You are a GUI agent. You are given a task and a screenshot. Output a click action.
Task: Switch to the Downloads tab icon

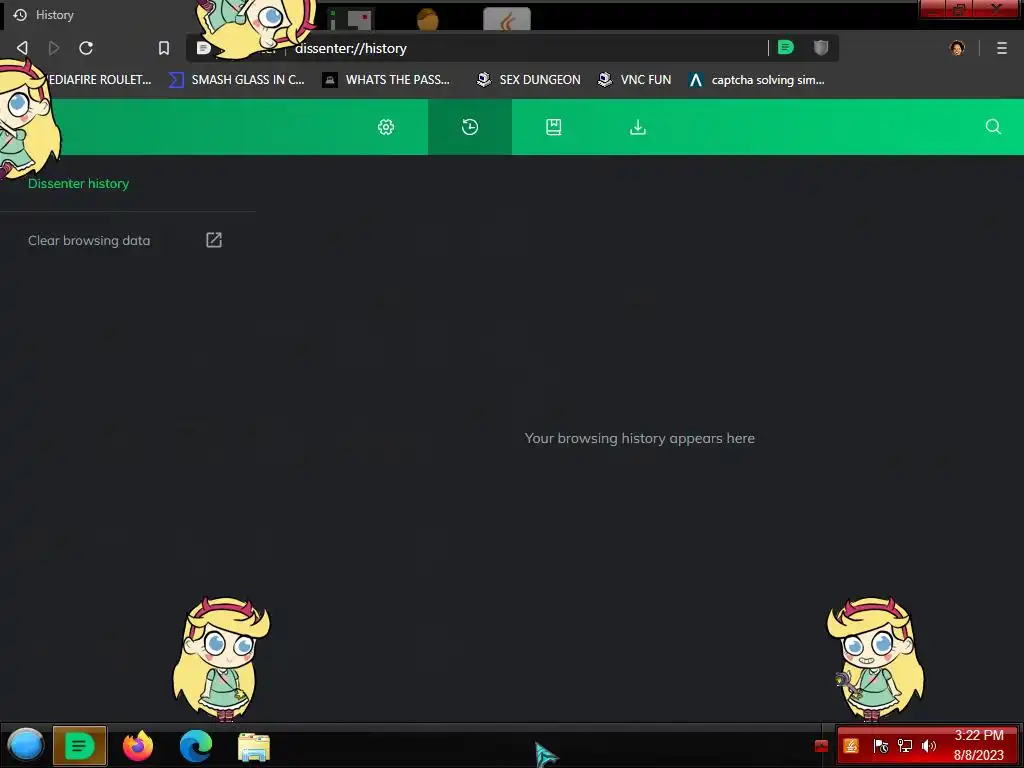(x=638, y=127)
